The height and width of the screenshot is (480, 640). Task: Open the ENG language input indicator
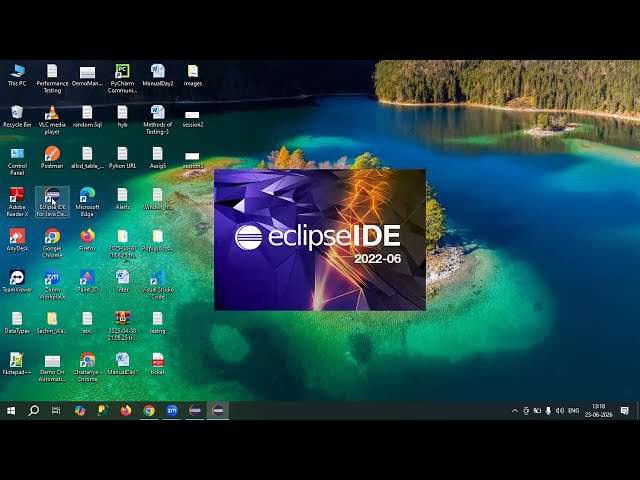573,411
